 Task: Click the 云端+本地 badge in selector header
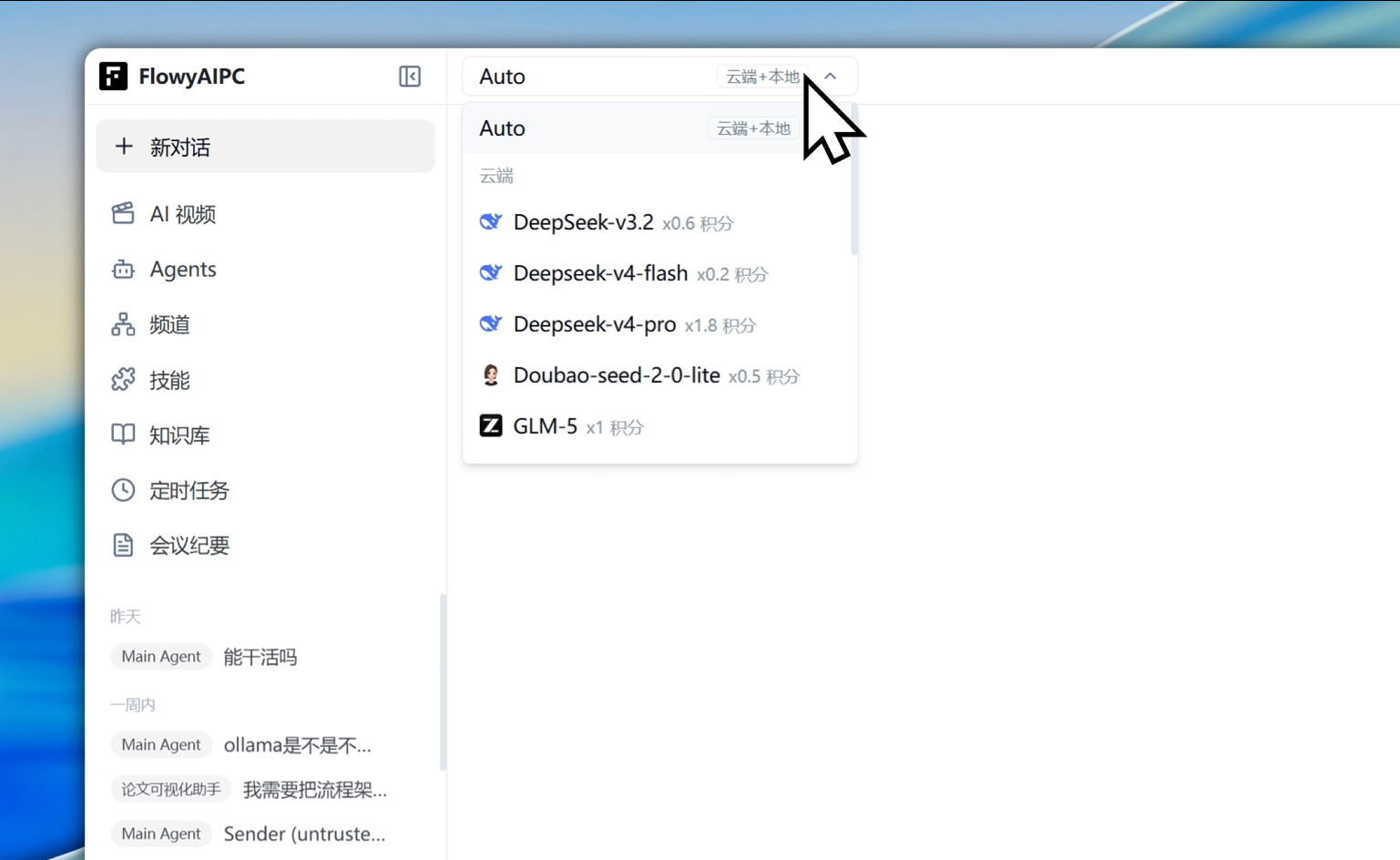763,77
